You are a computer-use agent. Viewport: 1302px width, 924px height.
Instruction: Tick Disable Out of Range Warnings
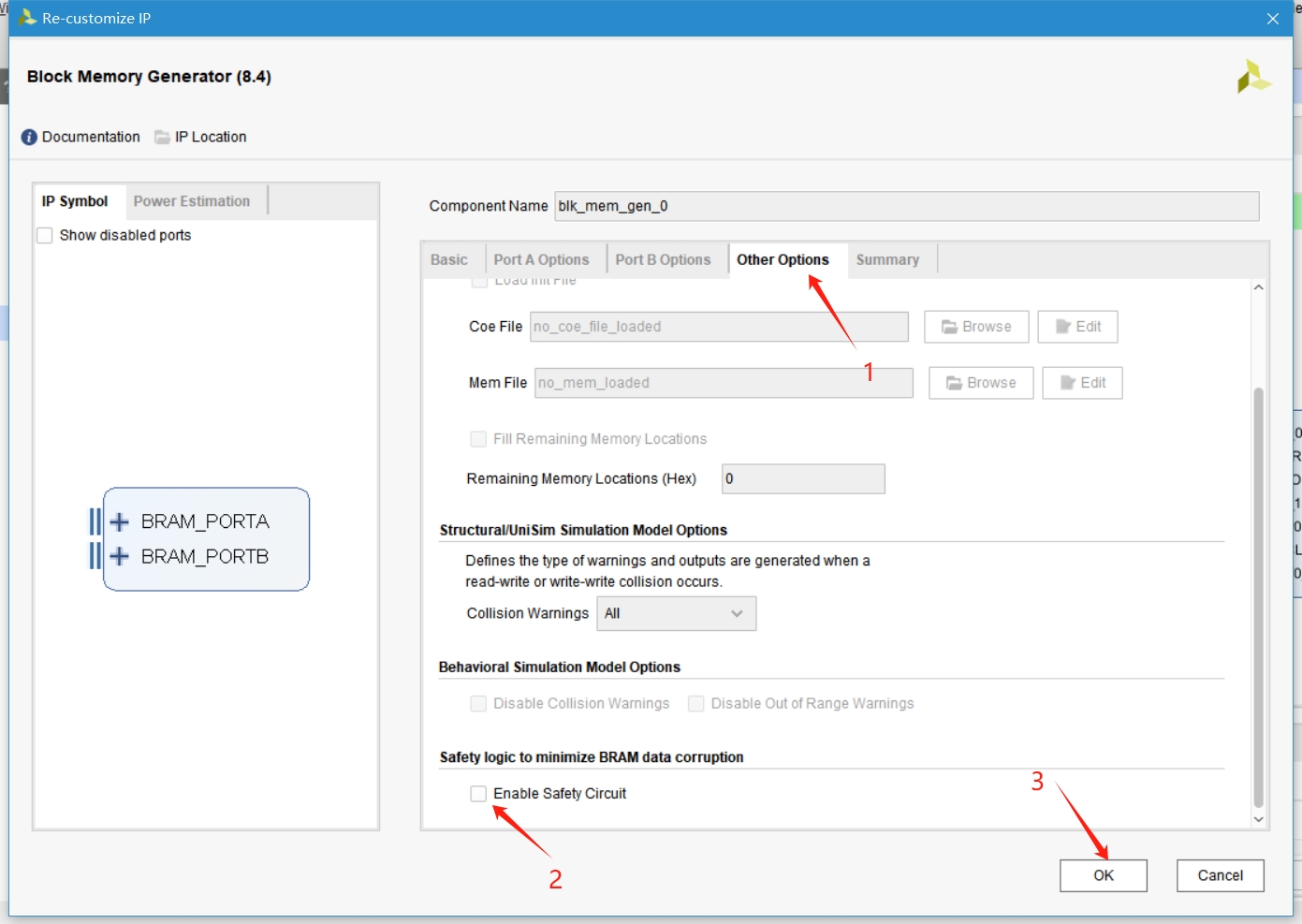point(695,704)
